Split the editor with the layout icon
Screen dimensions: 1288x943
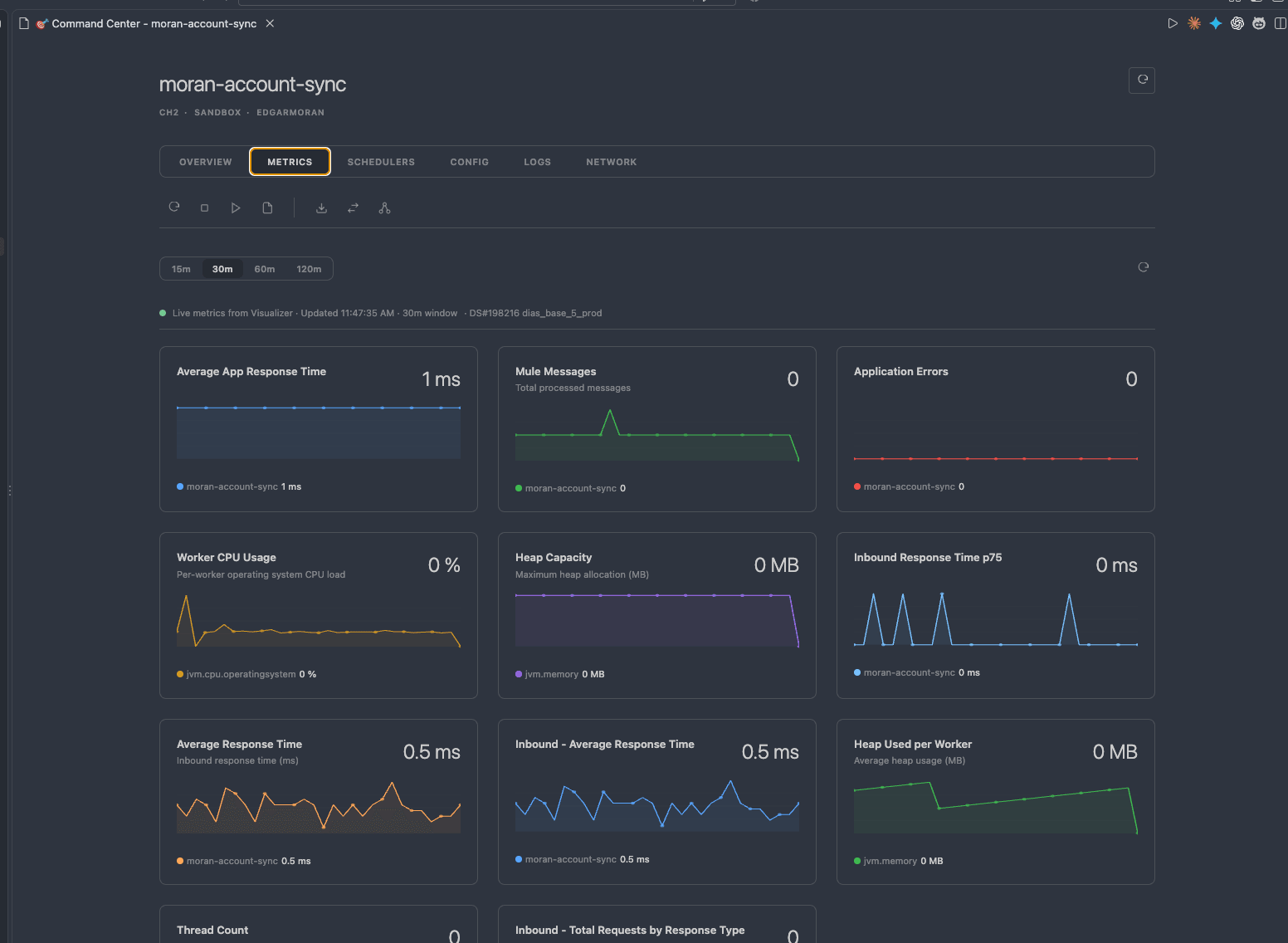pos(1281,23)
